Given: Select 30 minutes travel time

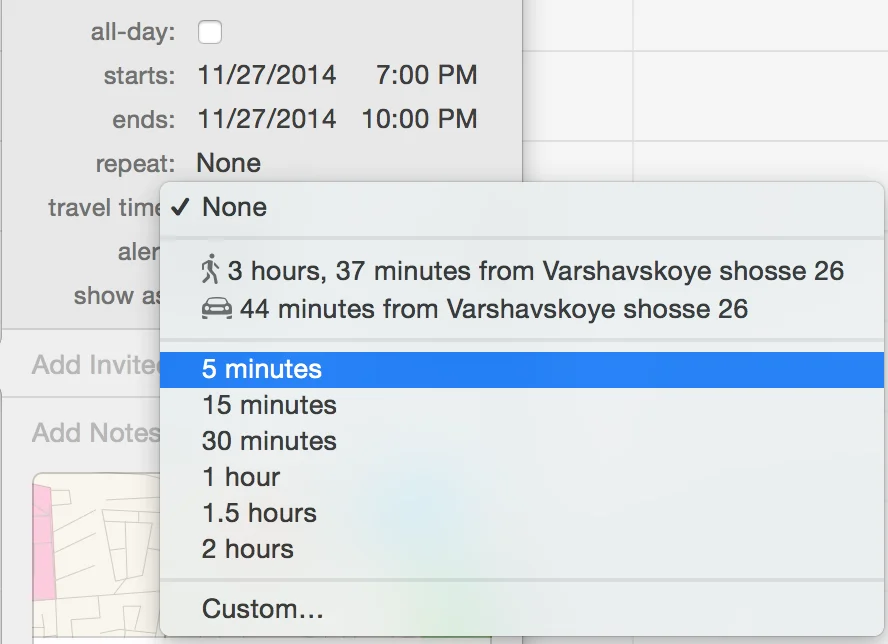Looking at the screenshot, I should [269, 441].
